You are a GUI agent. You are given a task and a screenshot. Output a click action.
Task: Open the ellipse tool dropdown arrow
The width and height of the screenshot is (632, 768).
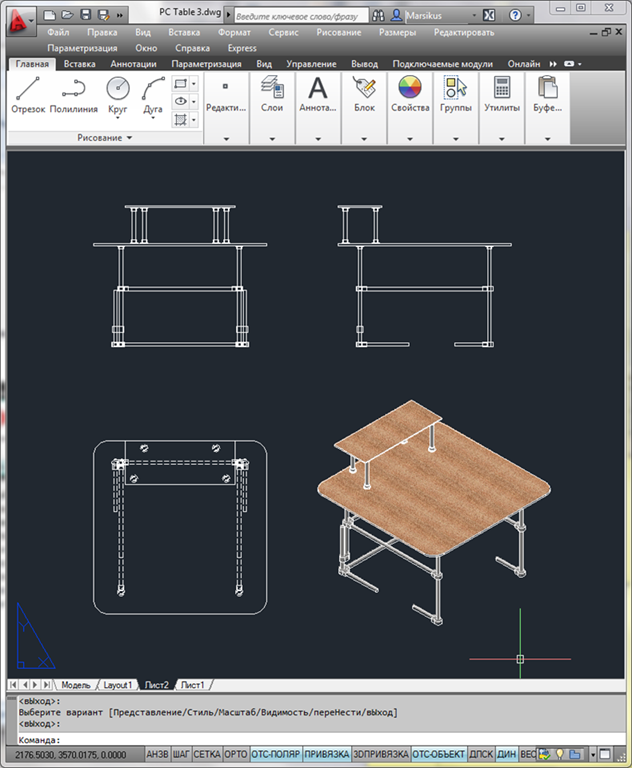click(194, 101)
